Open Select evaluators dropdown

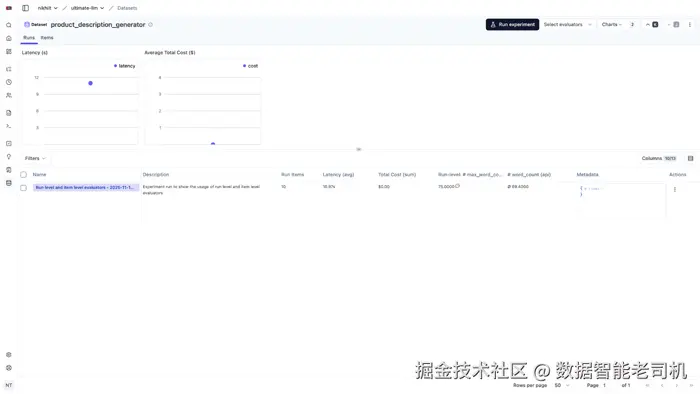coord(568,25)
